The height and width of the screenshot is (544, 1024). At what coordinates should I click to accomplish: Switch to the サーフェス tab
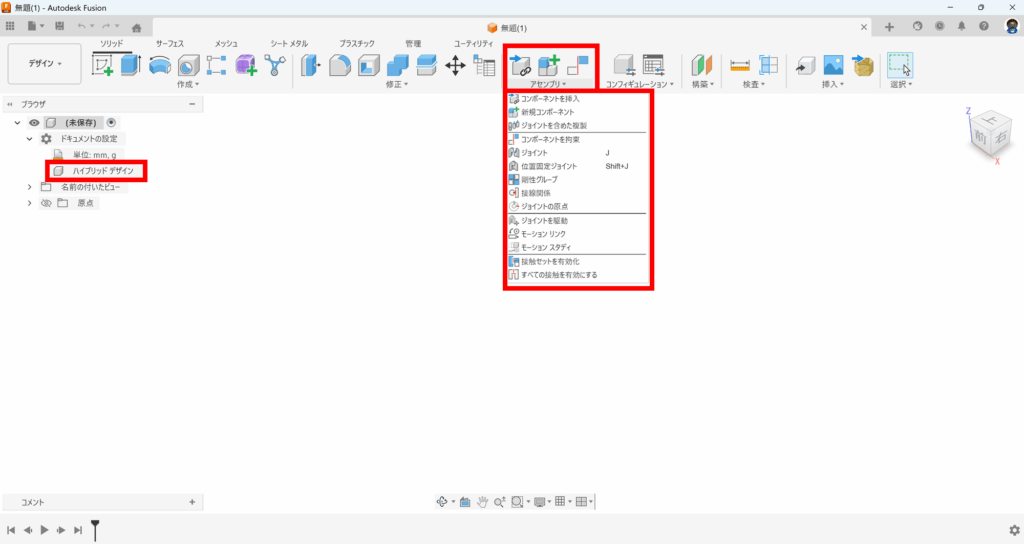pos(172,44)
